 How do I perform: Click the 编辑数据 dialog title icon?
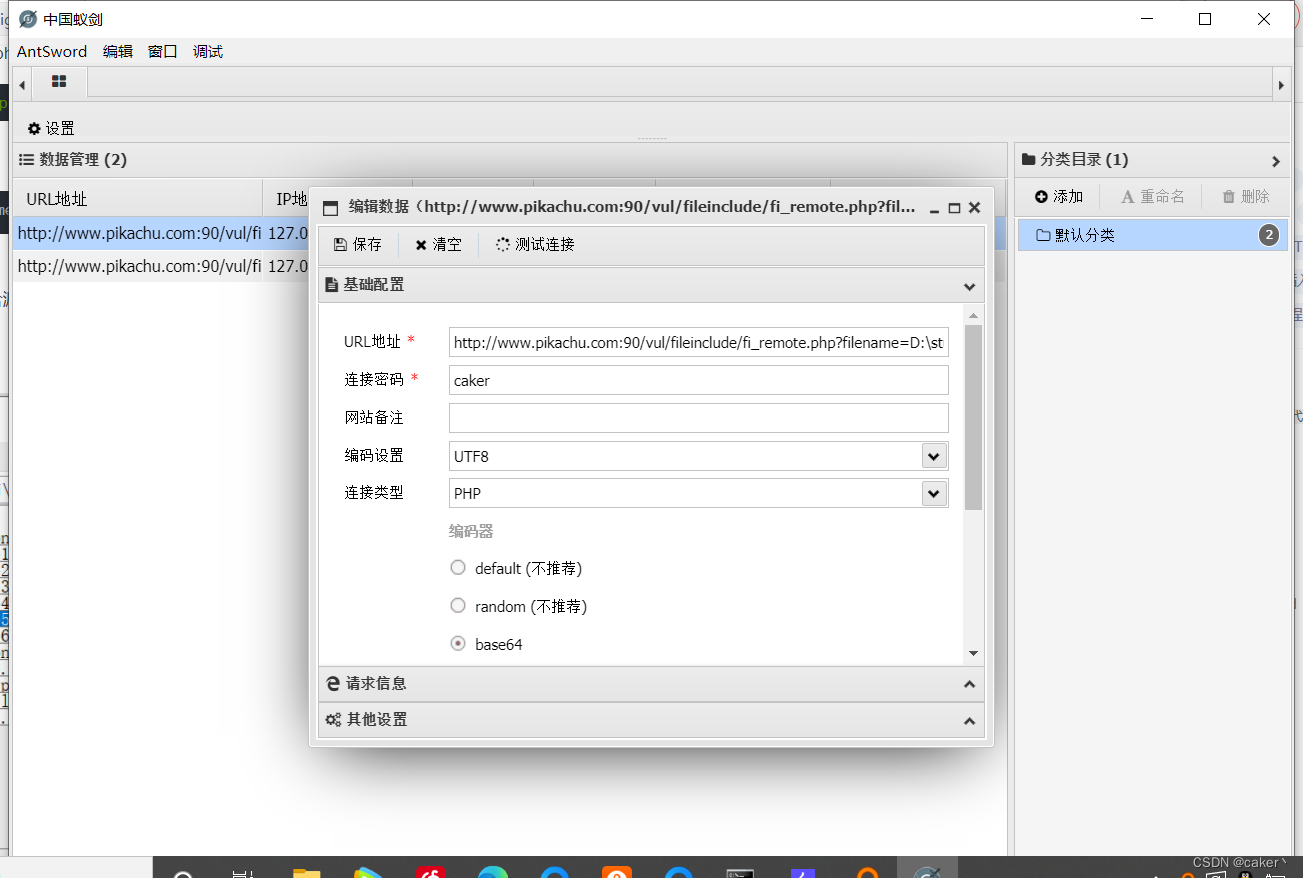(x=330, y=208)
